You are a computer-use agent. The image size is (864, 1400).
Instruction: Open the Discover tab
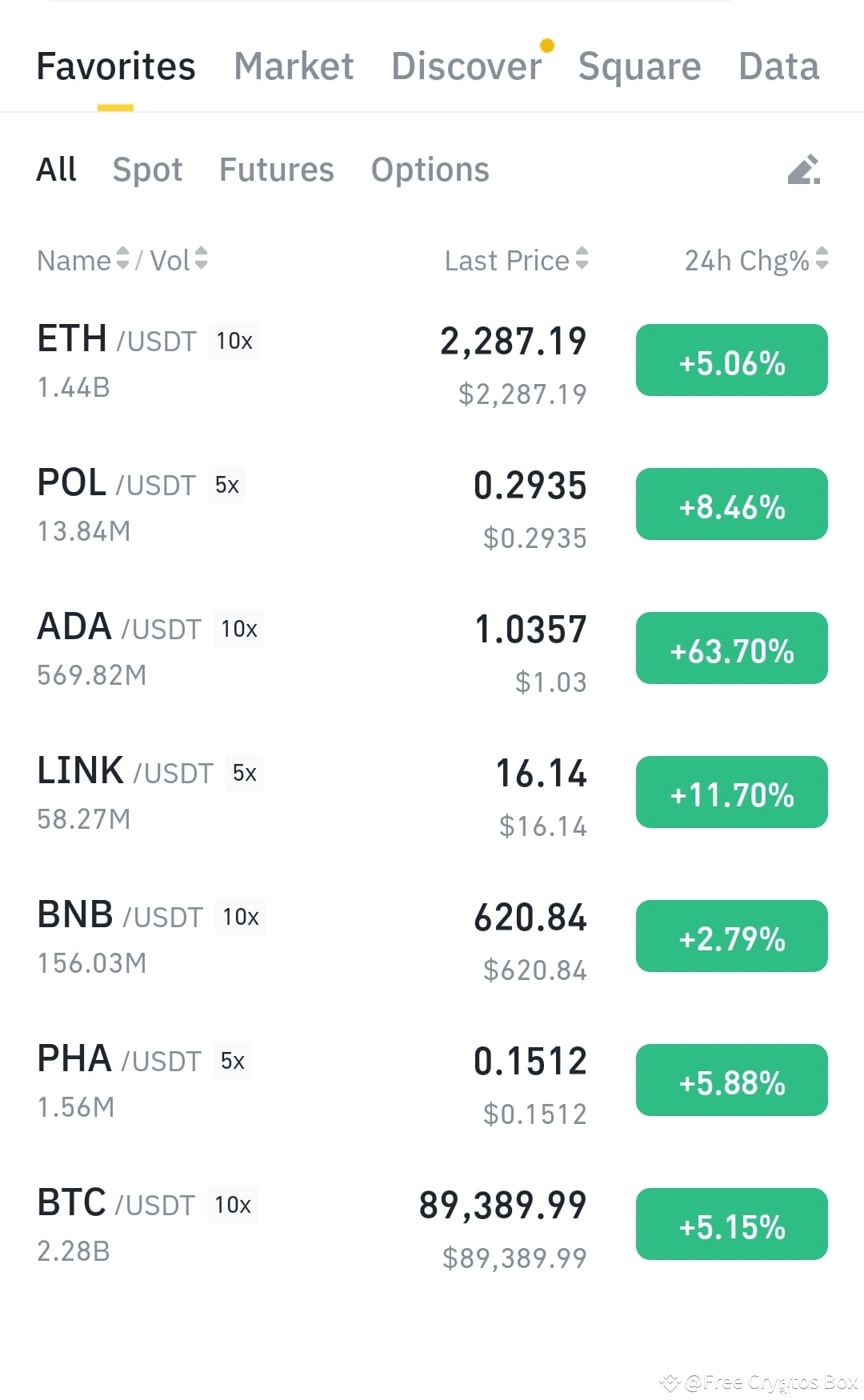coord(466,66)
